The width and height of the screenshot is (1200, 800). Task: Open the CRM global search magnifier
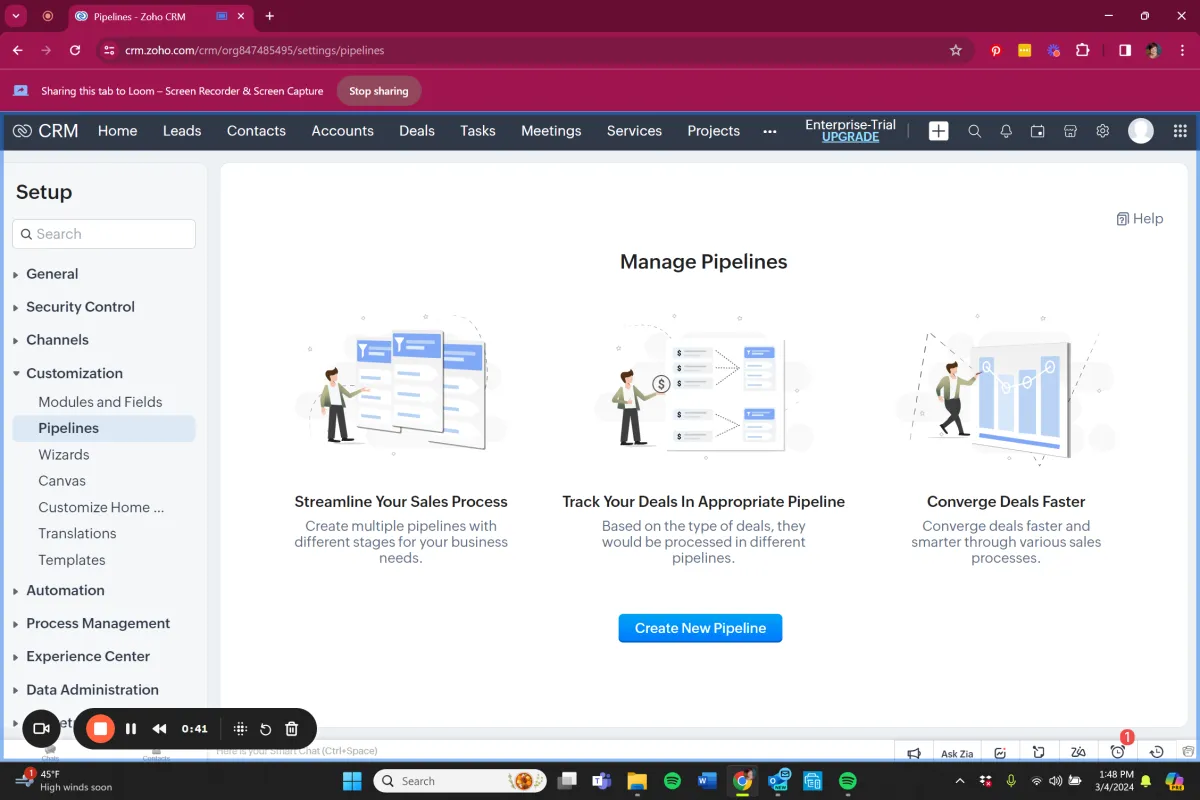[974, 131]
